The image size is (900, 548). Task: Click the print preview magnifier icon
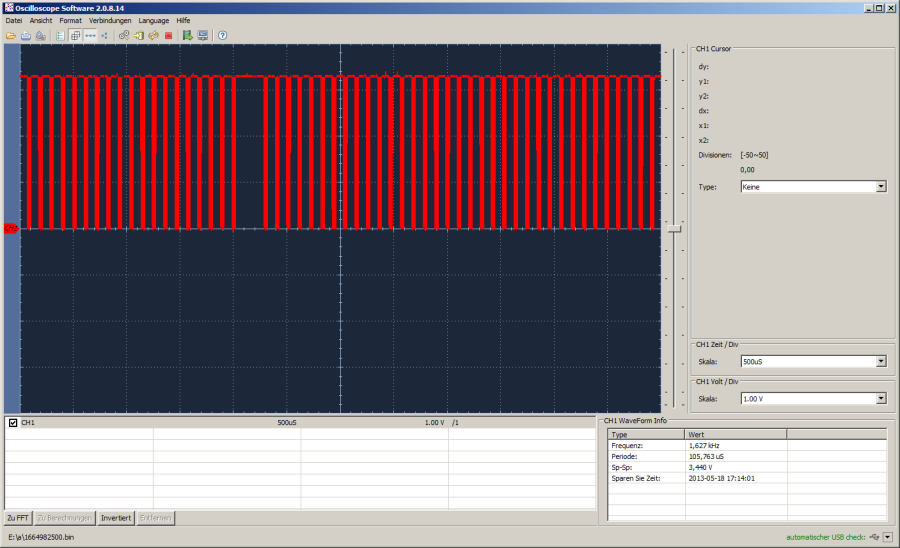[x=39, y=35]
